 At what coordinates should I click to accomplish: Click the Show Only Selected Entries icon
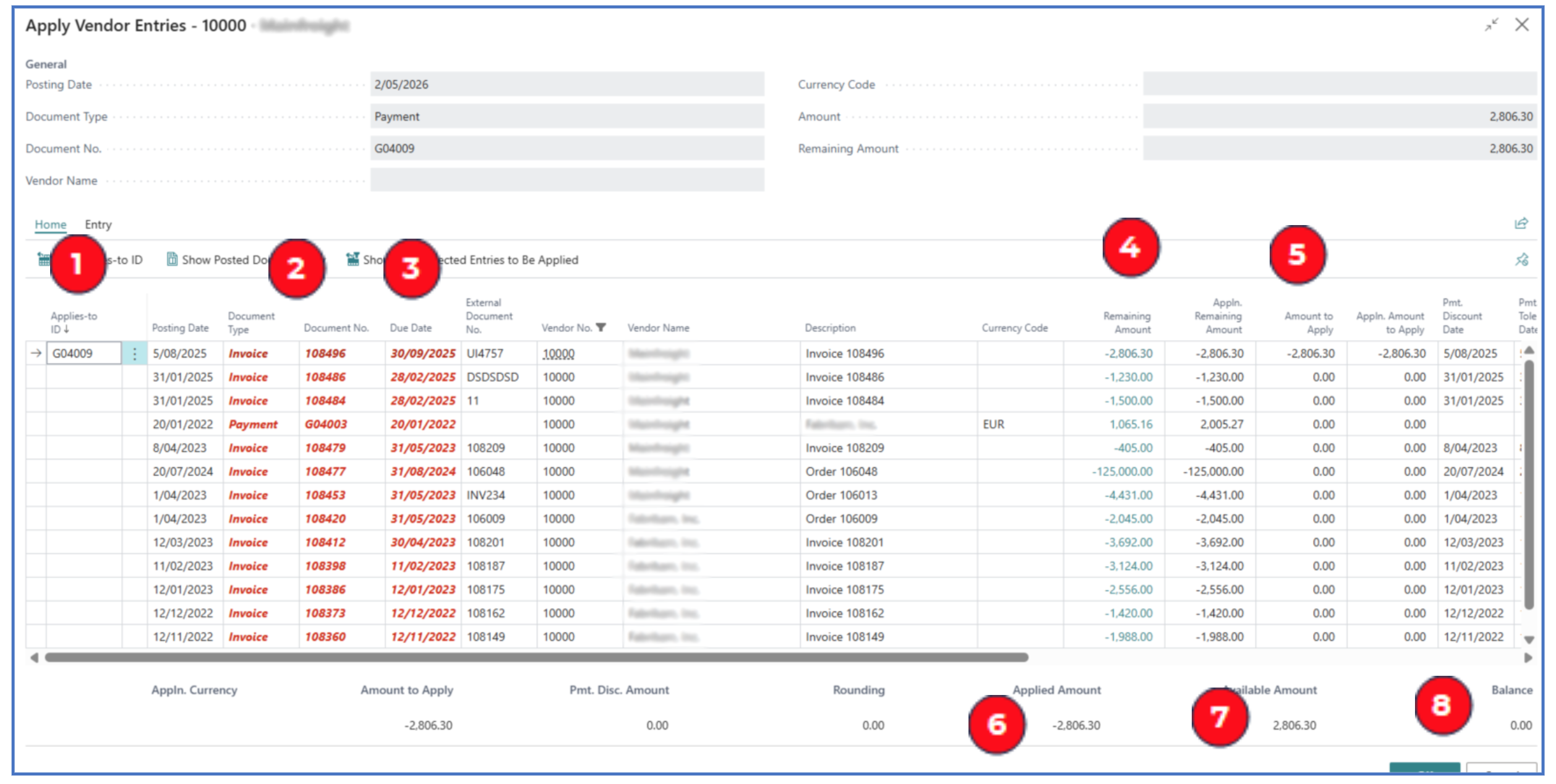[353, 260]
